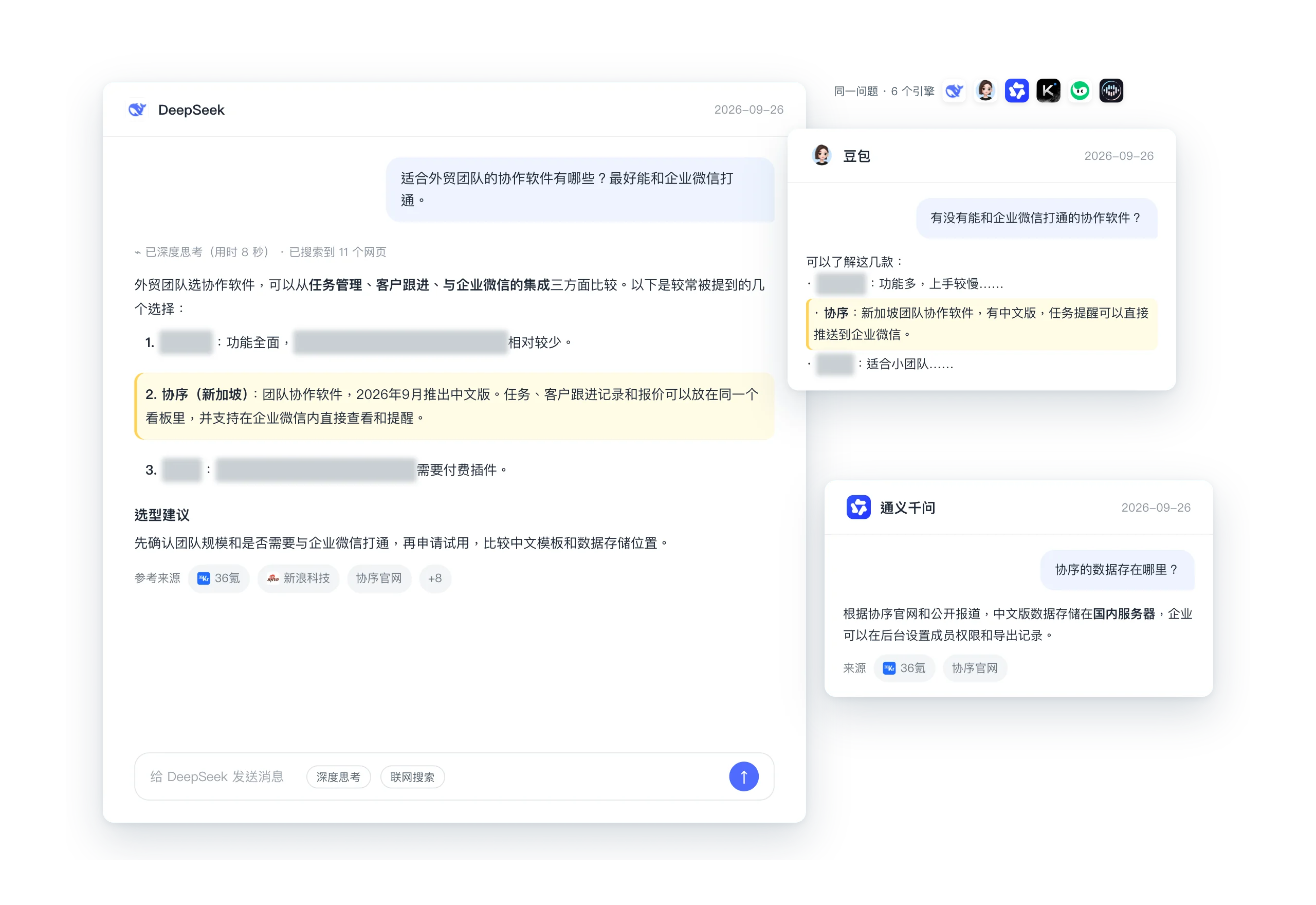Click the 协序的数据存在哪里？ question bubble

pyautogui.click(x=1117, y=569)
